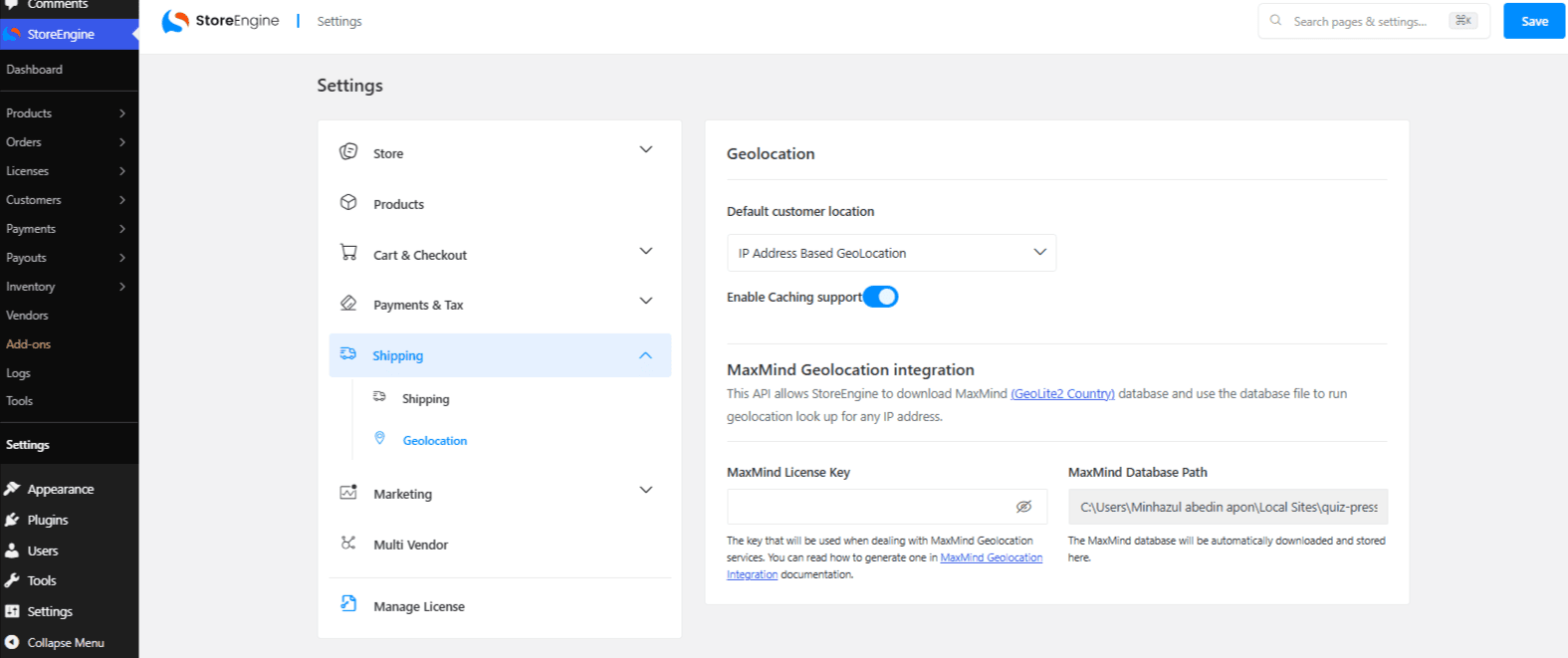
Task: Open Default customer location dropdown
Action: tap(891, 253)
